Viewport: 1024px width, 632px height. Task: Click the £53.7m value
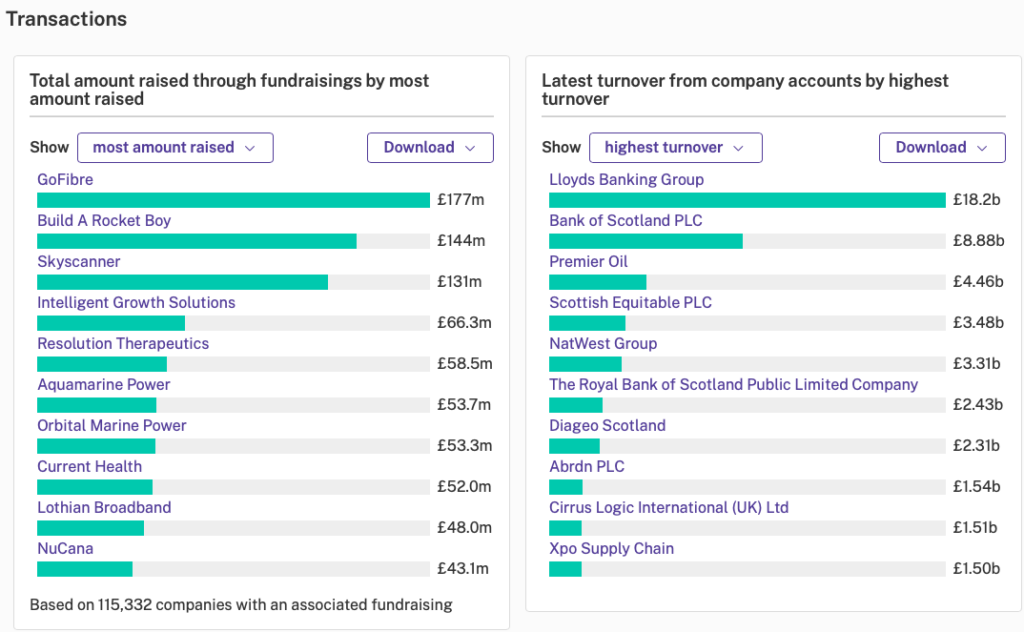(464, 405)
